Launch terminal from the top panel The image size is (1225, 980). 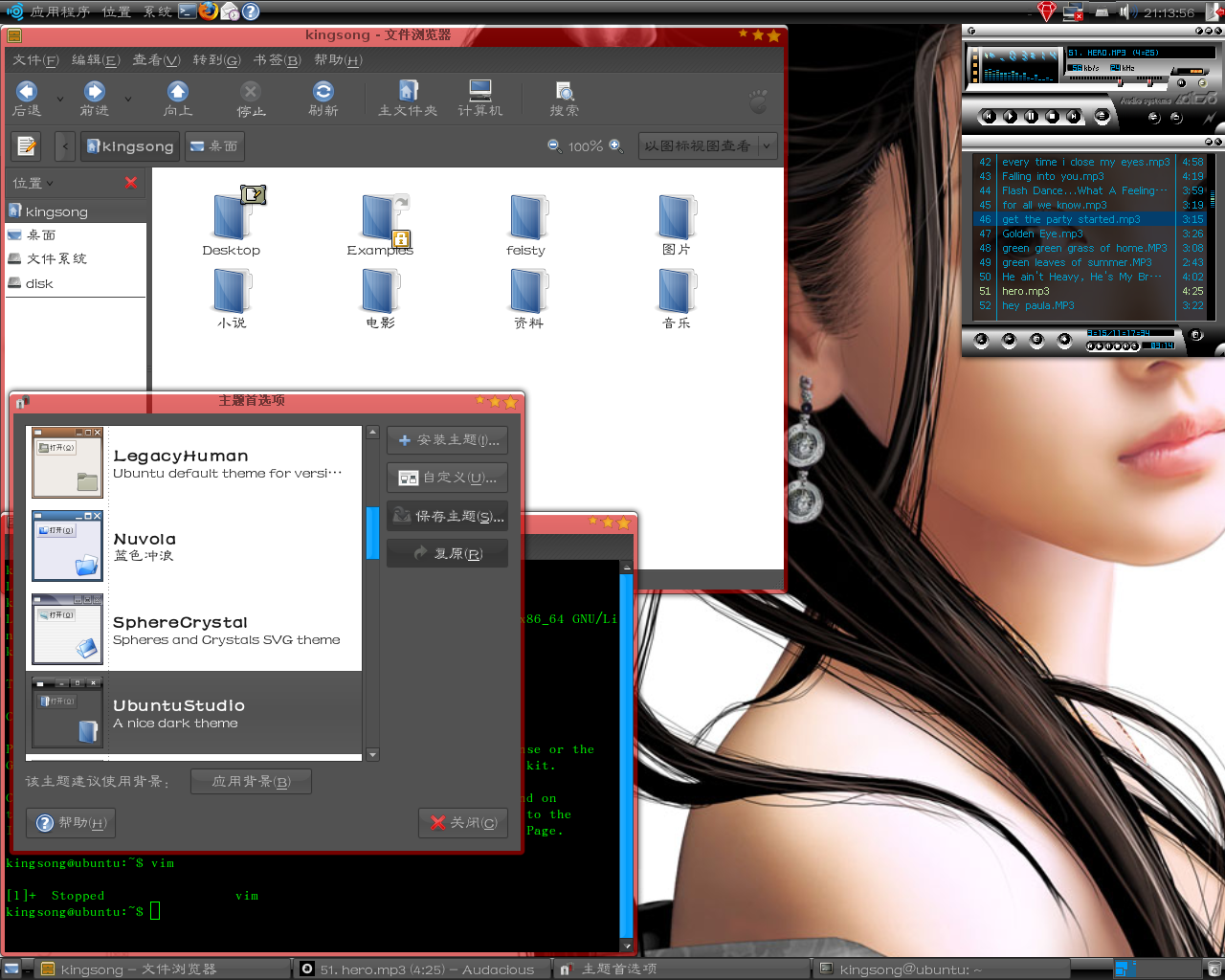coord(188,11)
